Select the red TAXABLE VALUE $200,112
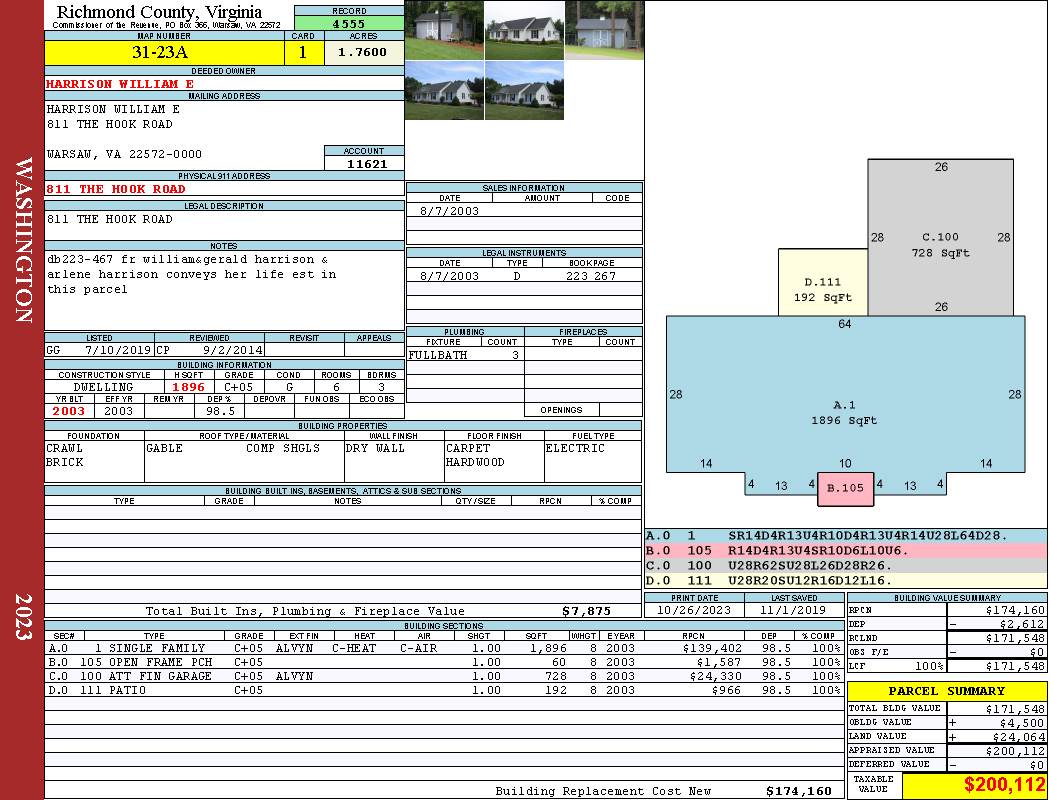Screen dimensions: 1050x800 pyautogui.click(x=1004, y=784)
